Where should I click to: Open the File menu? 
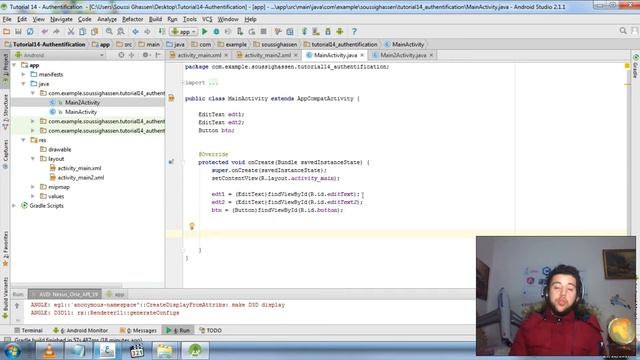click(7, 19)
